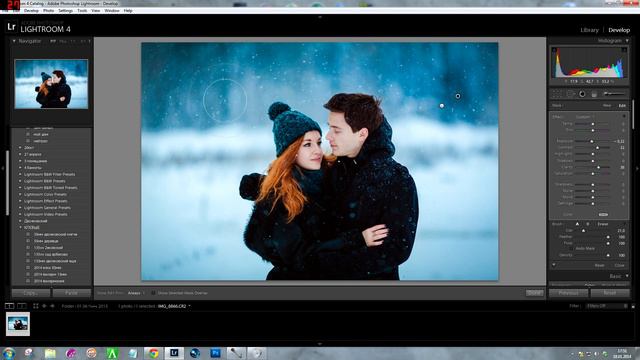Adjust the Exposure slider
640x360 pixels.
593,141
